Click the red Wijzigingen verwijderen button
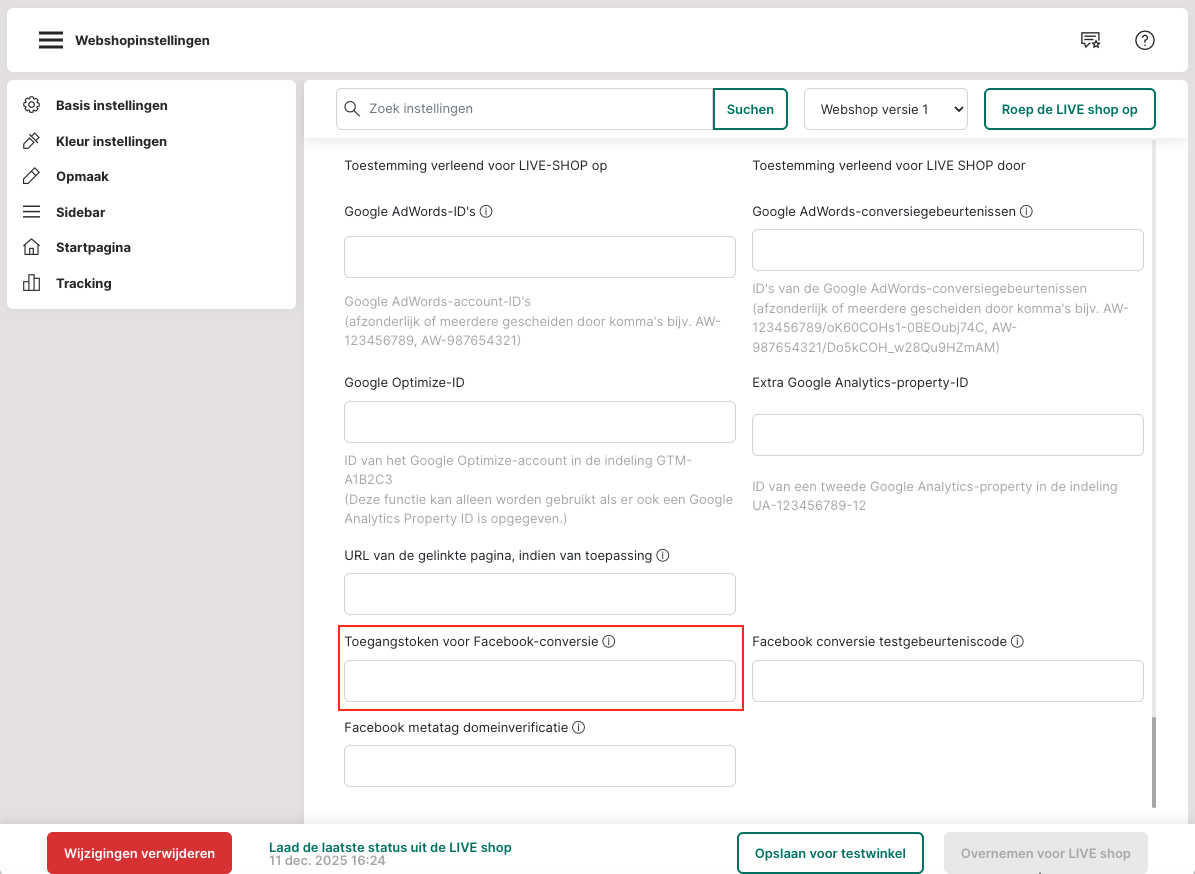Viewport: 1195px width, 874px height. pos(139,853)
